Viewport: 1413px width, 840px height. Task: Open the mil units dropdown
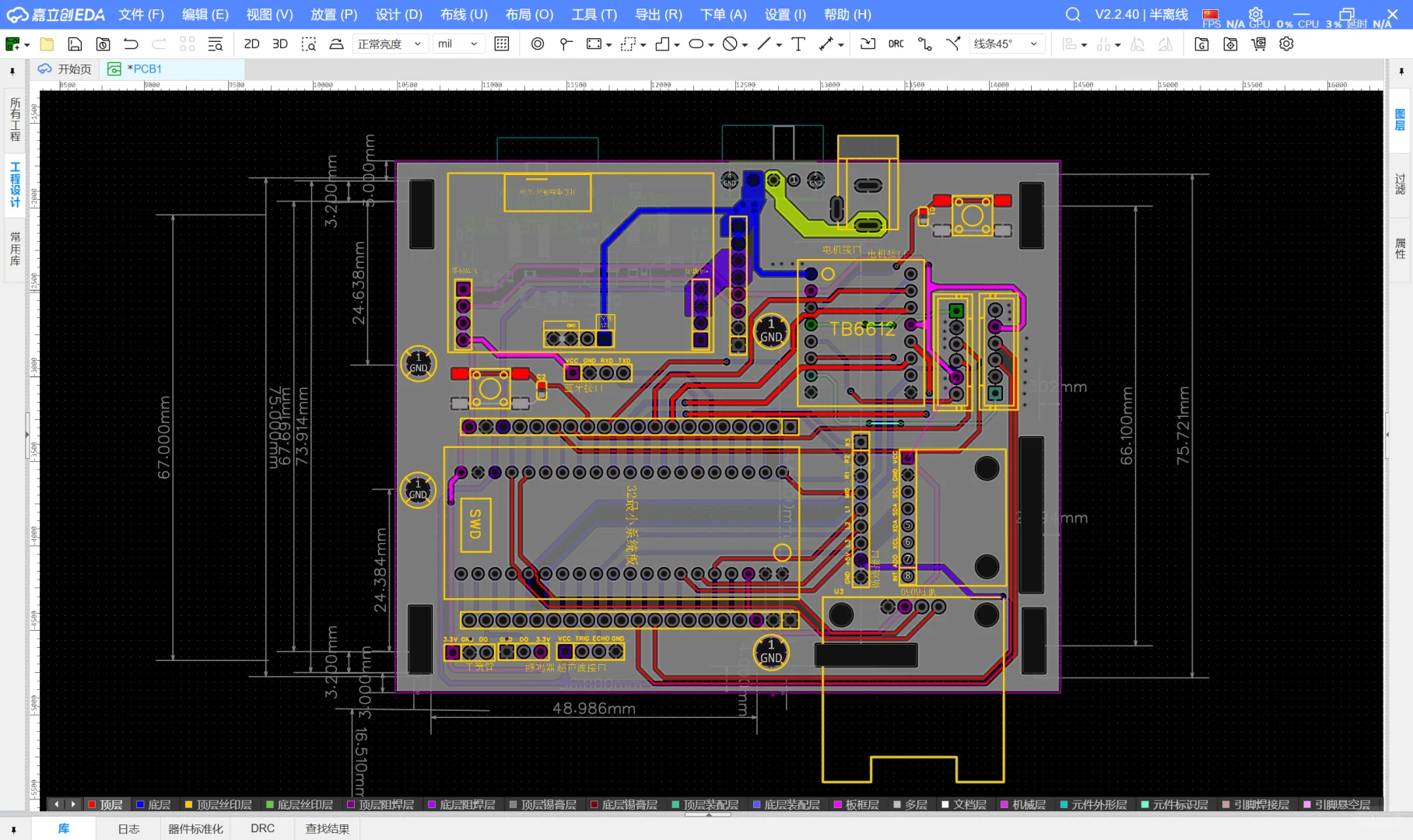tap(458, 44)
